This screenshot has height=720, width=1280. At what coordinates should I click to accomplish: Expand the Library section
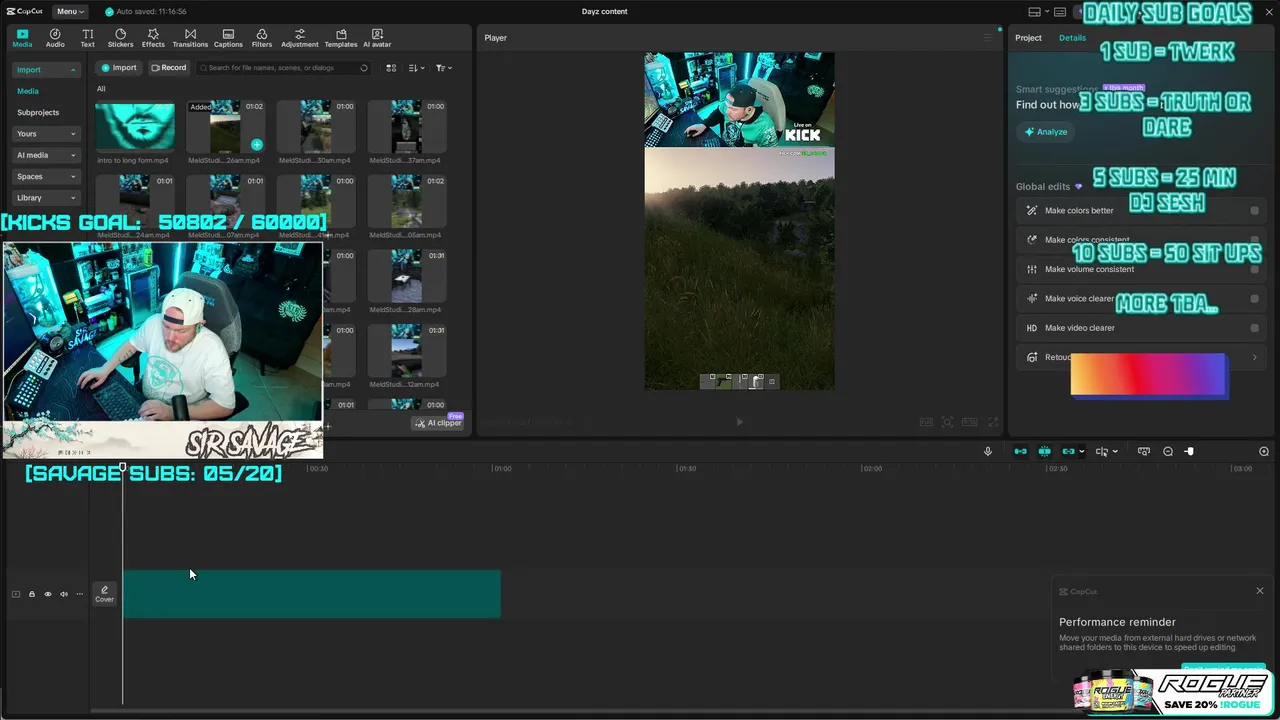click(x=46, y=198)
